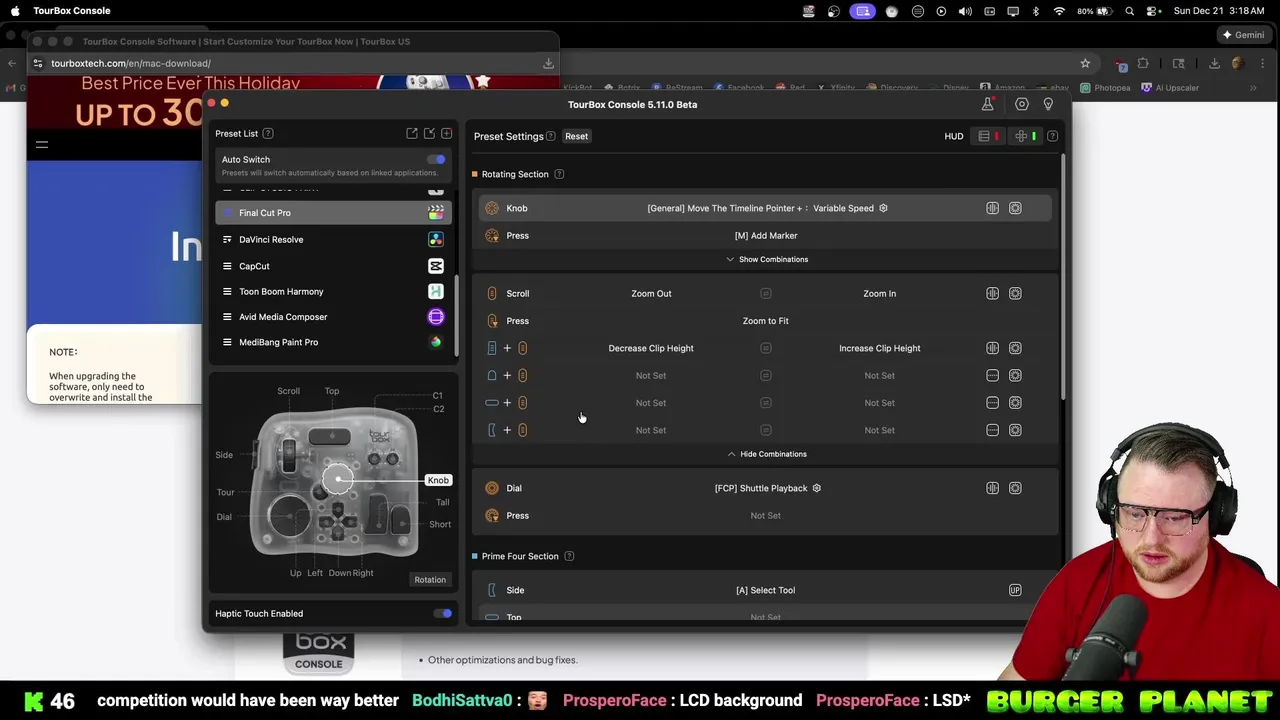The width and height of the screenshot is (1280, 720).
Task: Open TourBox Console settings gear
Action: click(1021, 104)
